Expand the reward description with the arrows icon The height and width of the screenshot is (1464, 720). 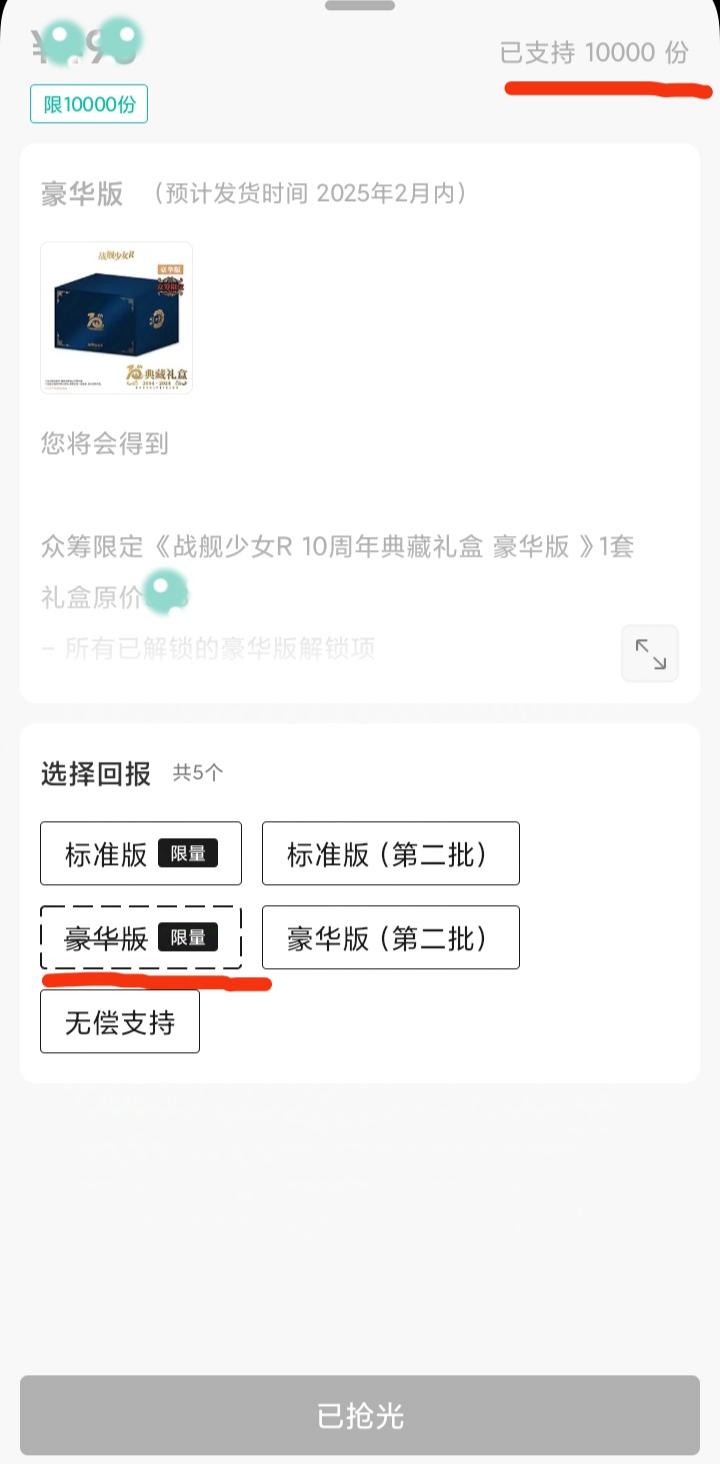pos(650,654)
